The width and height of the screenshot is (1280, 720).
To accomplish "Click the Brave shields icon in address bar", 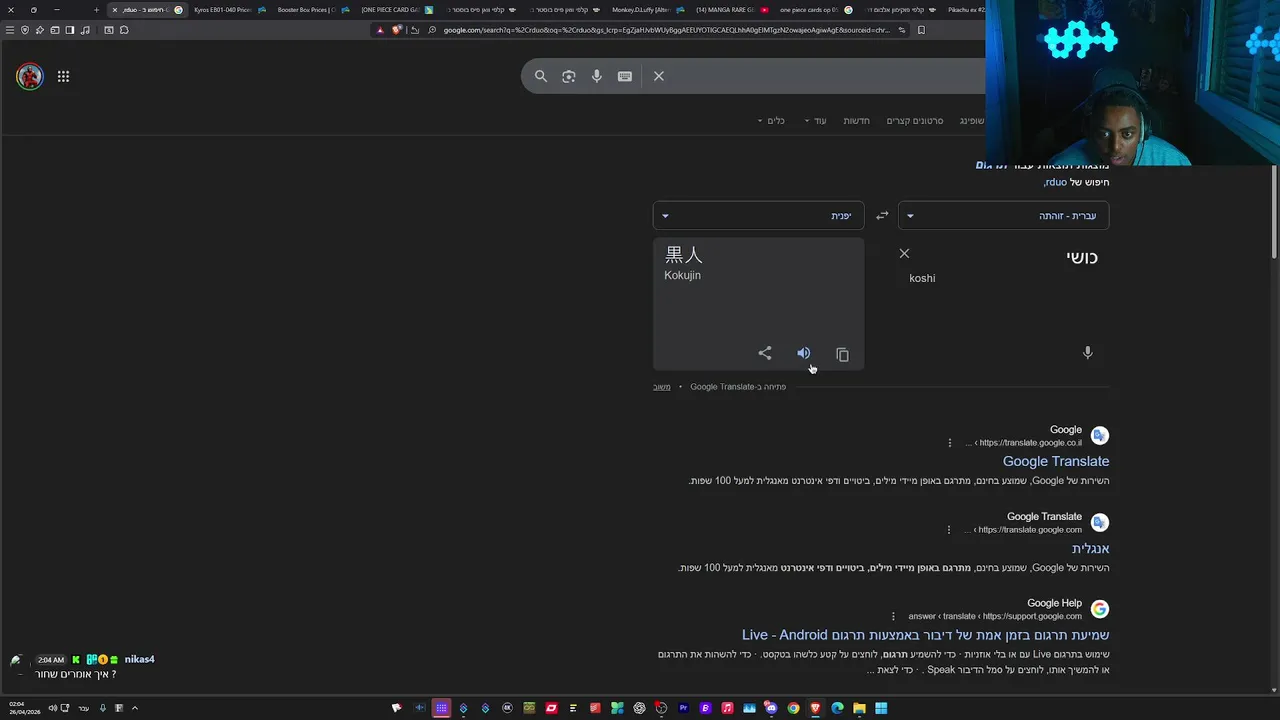I will (x=397, y=30).
